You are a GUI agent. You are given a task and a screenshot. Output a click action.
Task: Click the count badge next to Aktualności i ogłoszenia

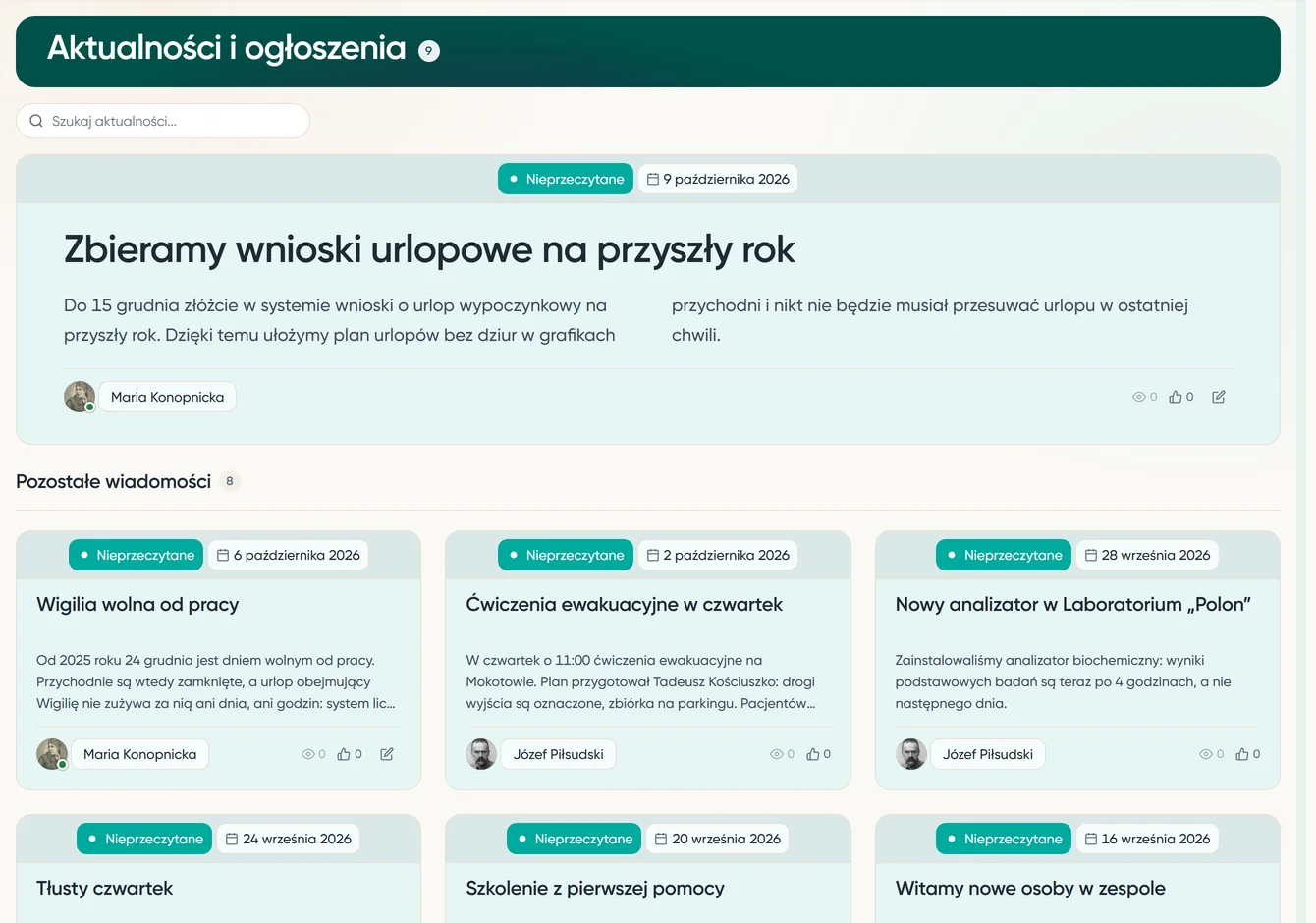429,51
